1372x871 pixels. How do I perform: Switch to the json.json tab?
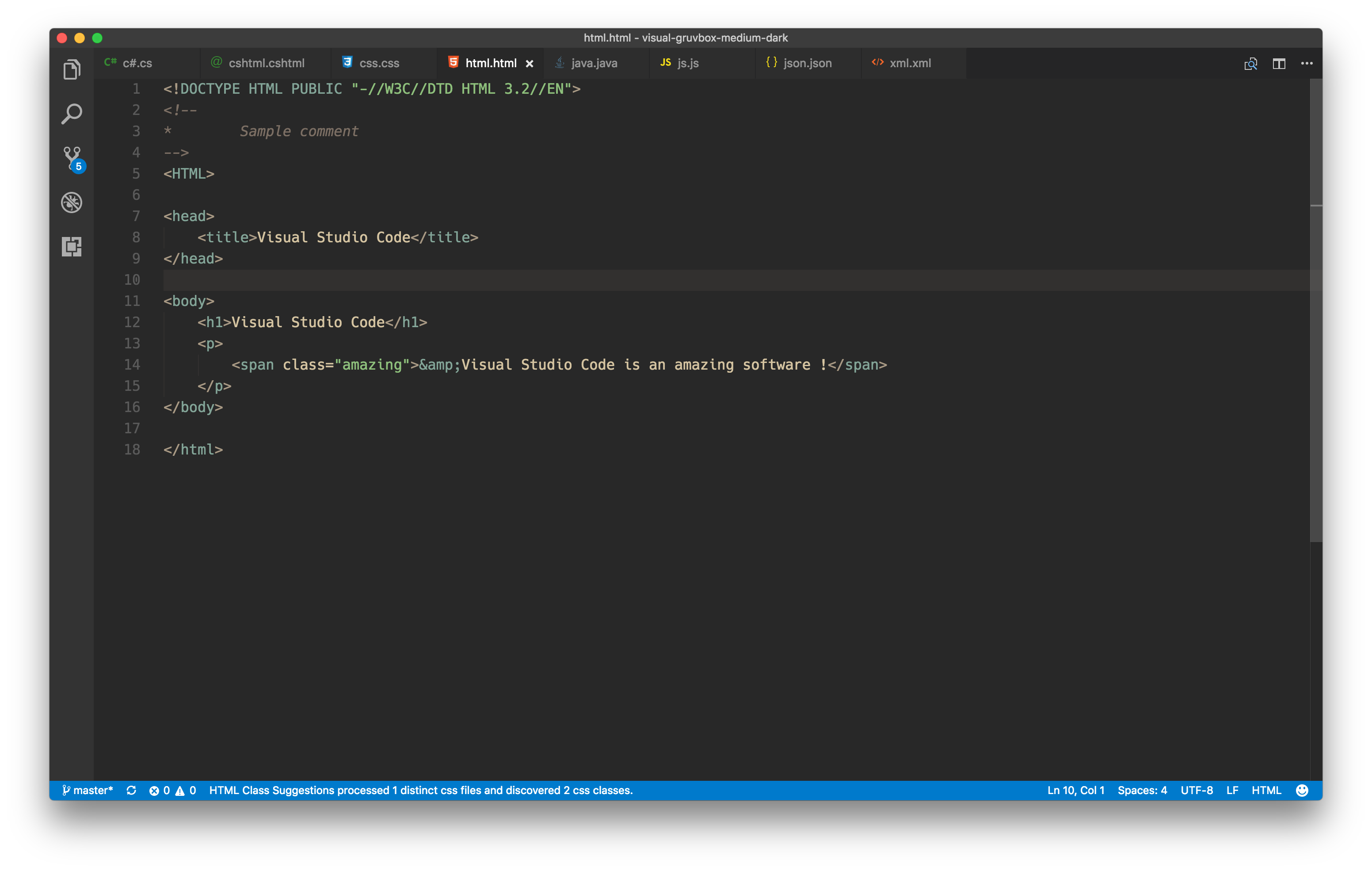coord(807,63)
